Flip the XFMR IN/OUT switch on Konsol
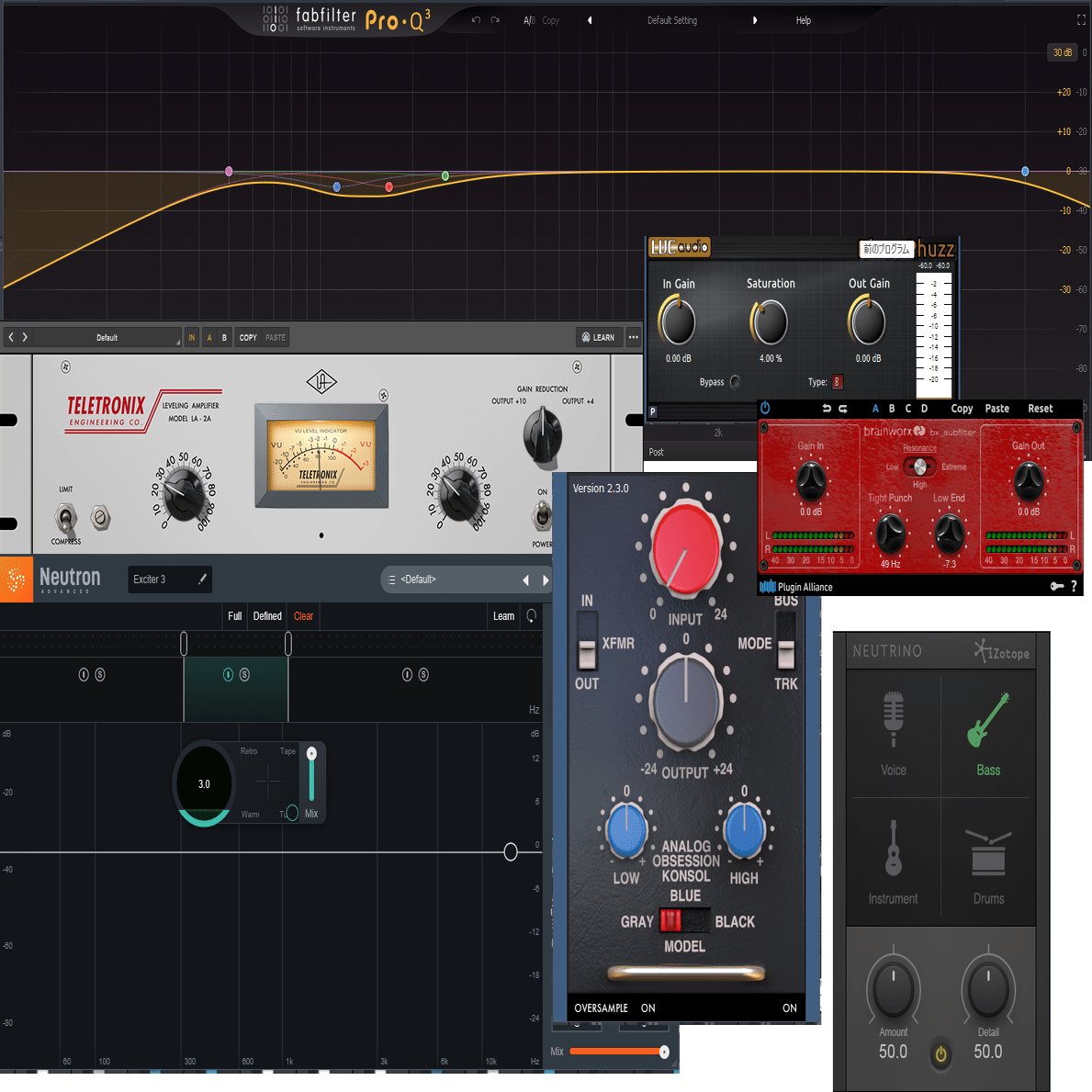1092x1092 pixels. pos(587,640)
